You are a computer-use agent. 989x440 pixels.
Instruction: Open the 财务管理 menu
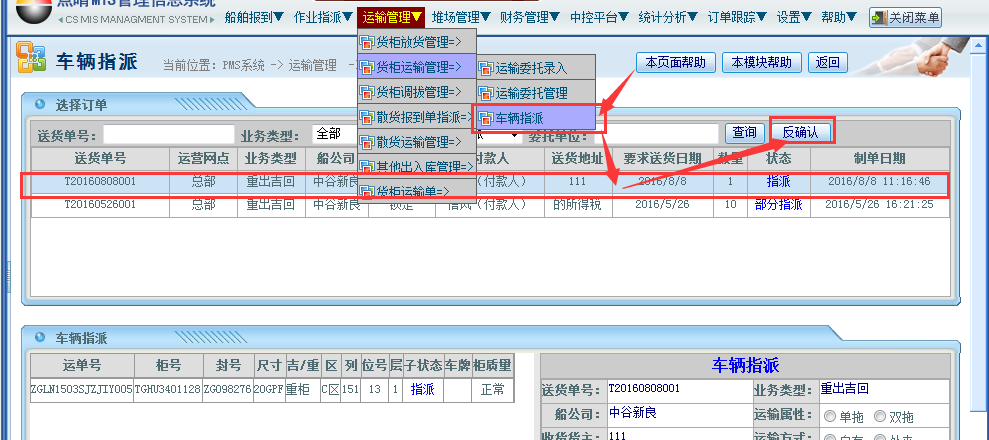[x=530, y=17]
